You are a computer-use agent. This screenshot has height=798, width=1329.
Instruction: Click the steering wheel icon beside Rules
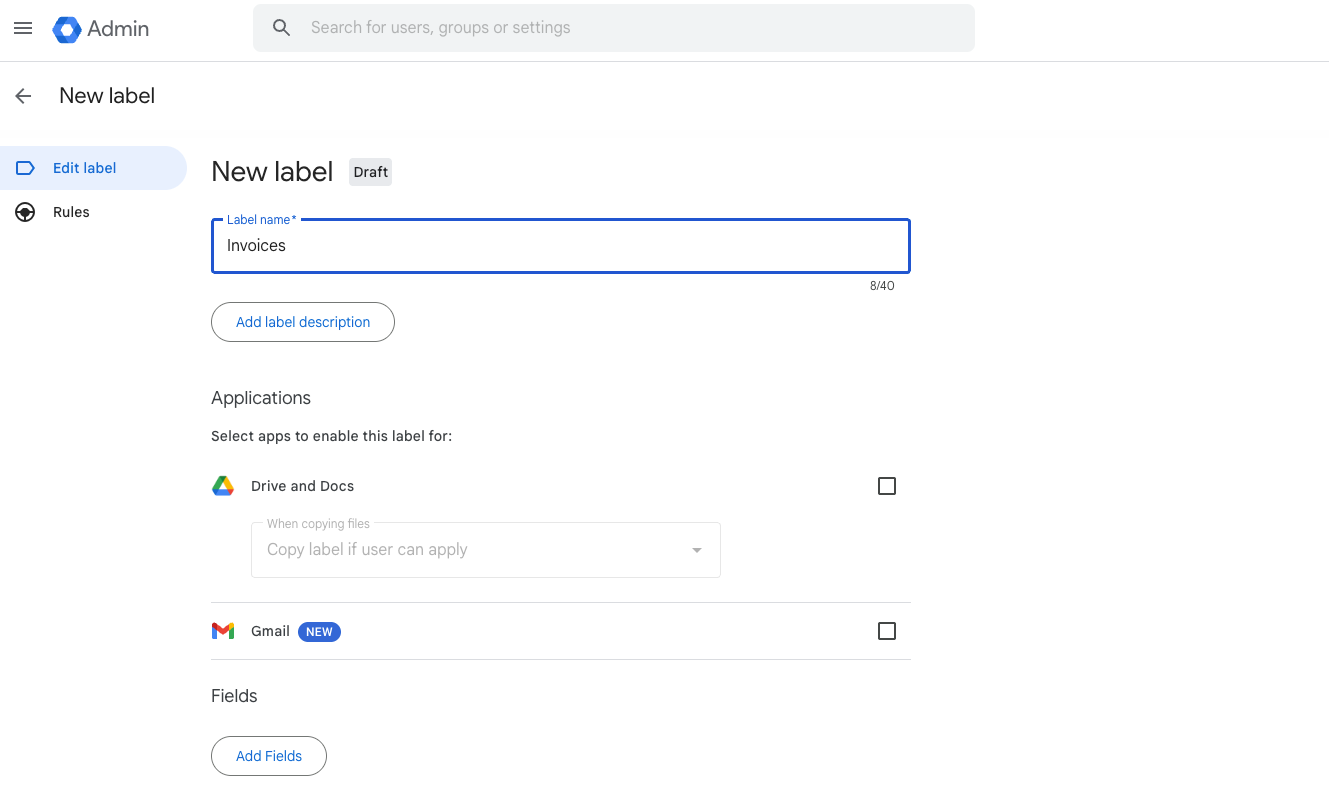[x=24, y=212]
